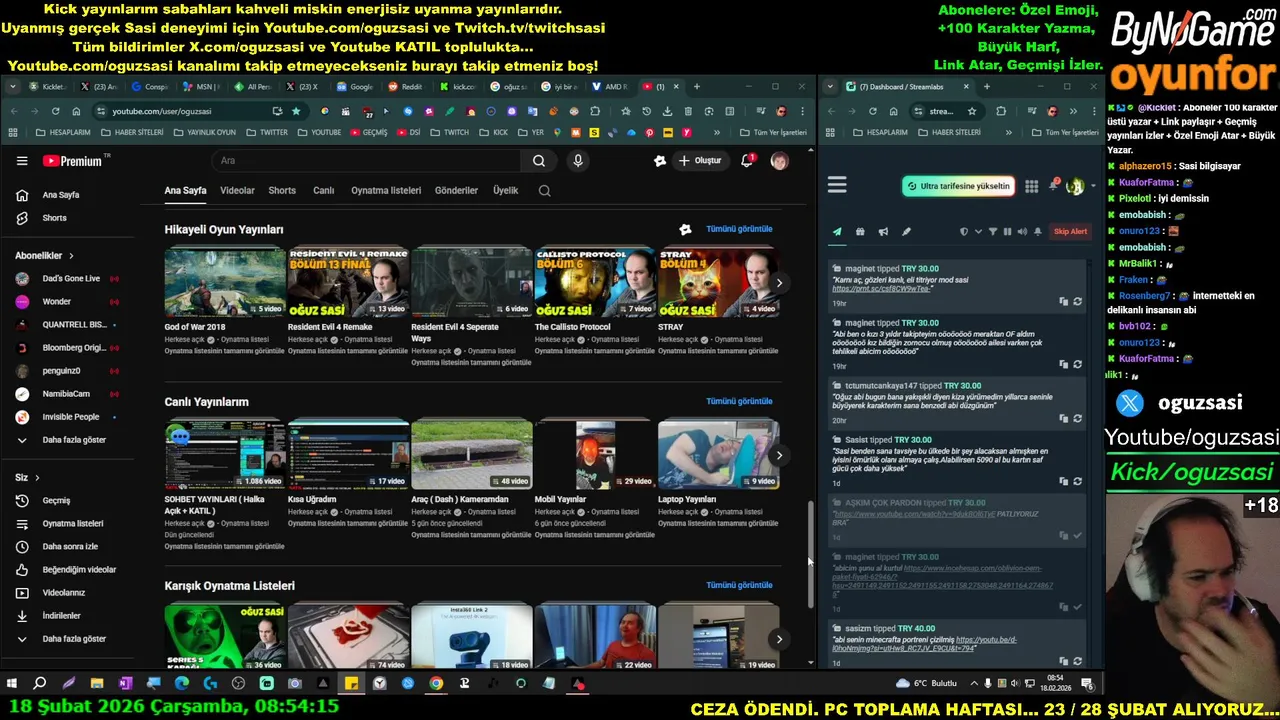This screenshot has height=720, width=1280.
Task: Switch to Videolar channel tab
Action: [x=237, y=190]
